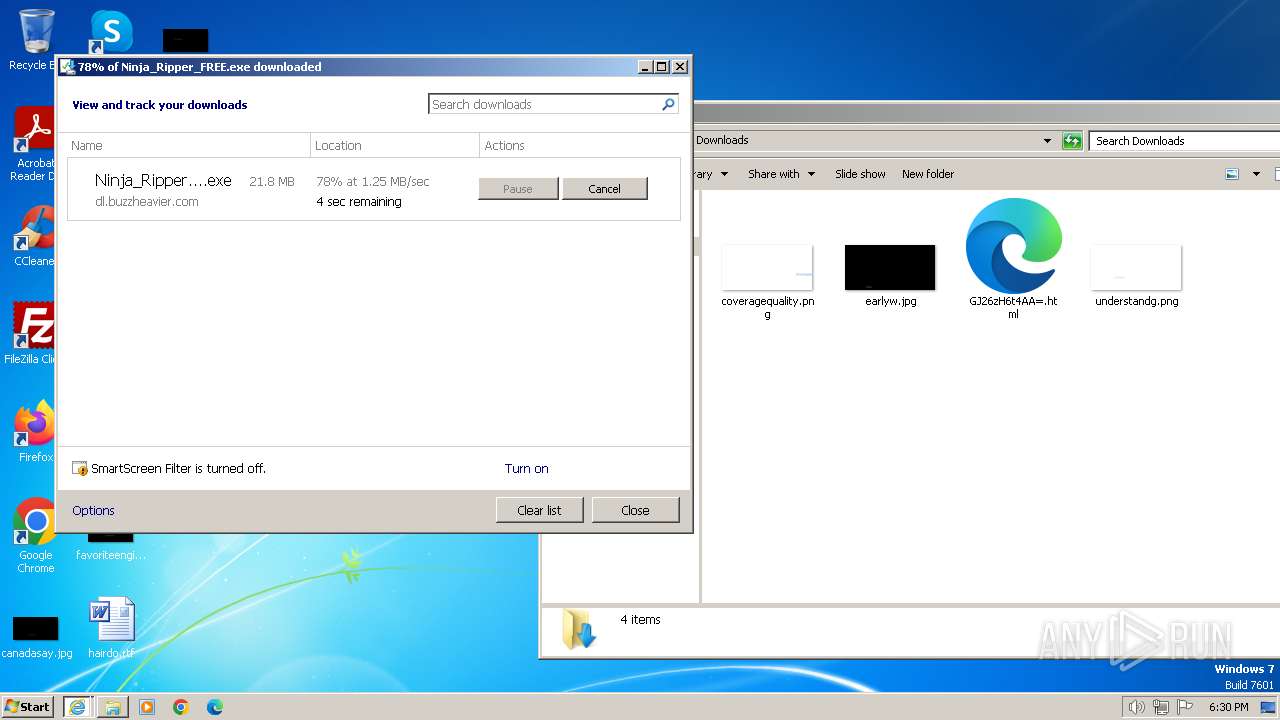Image resolution: width=1280 pixels, height=720 pixels.
Task: Click the Pause download button
Action: [x=518, y=189]
